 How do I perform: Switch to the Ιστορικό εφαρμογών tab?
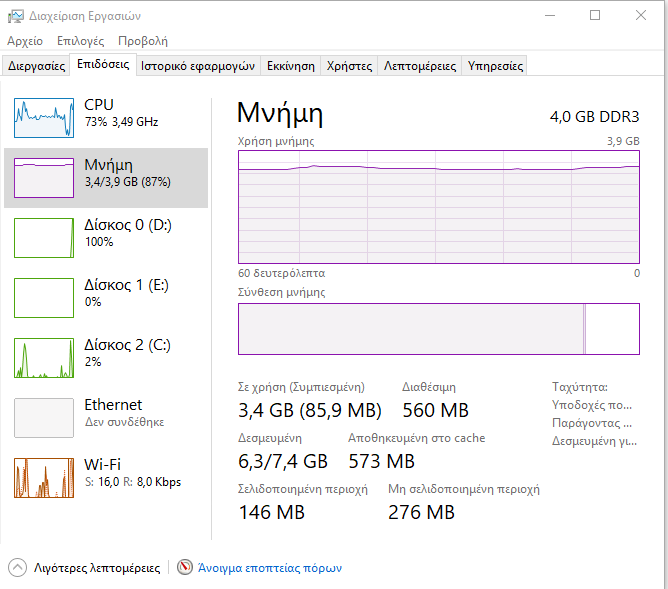point(198,66)
